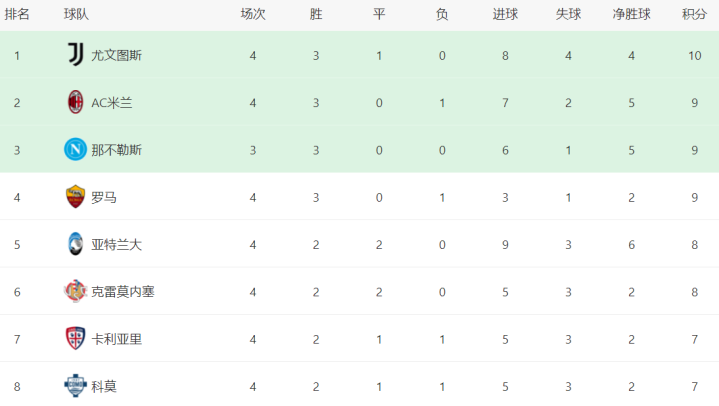Sort by 净胜球 column header

click(x=632, y=14)
